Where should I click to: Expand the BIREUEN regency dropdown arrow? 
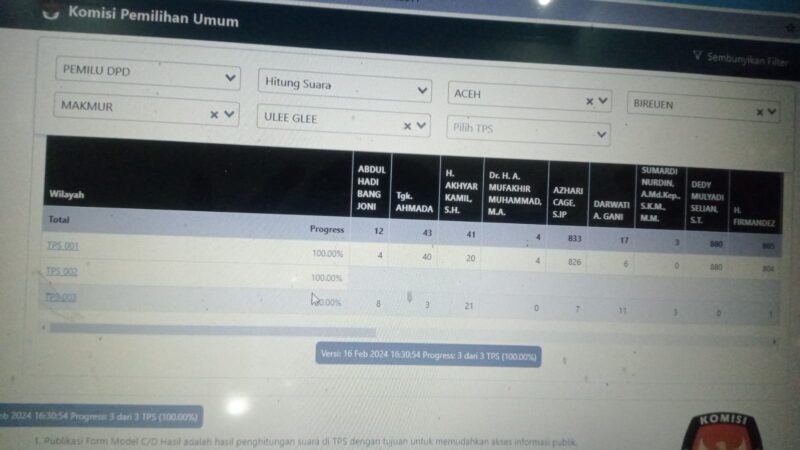click(x=772, y=111)
